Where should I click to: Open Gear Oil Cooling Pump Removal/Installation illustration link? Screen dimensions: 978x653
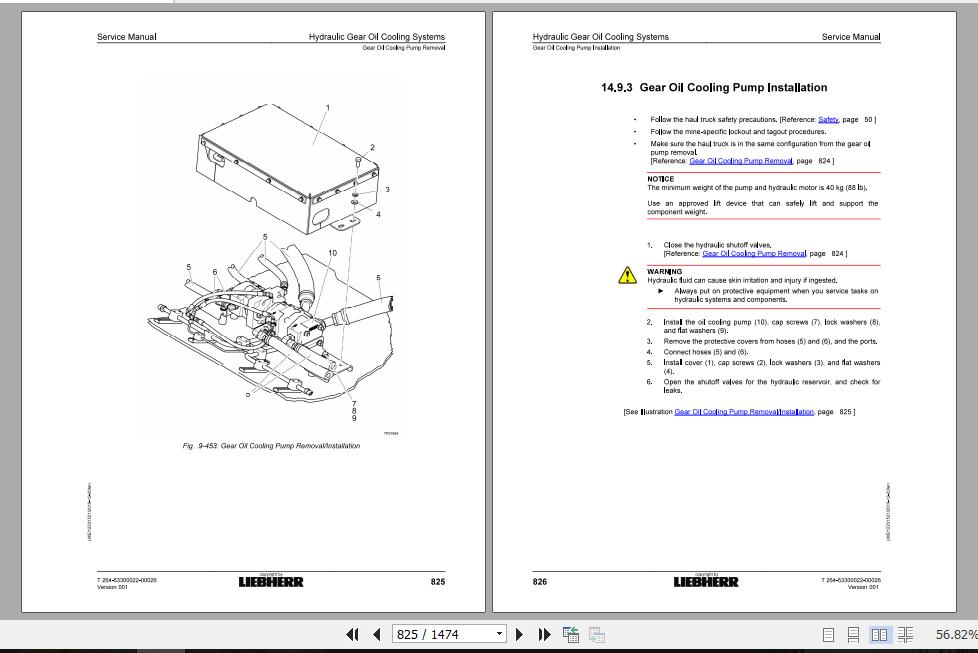pos(743,412)
